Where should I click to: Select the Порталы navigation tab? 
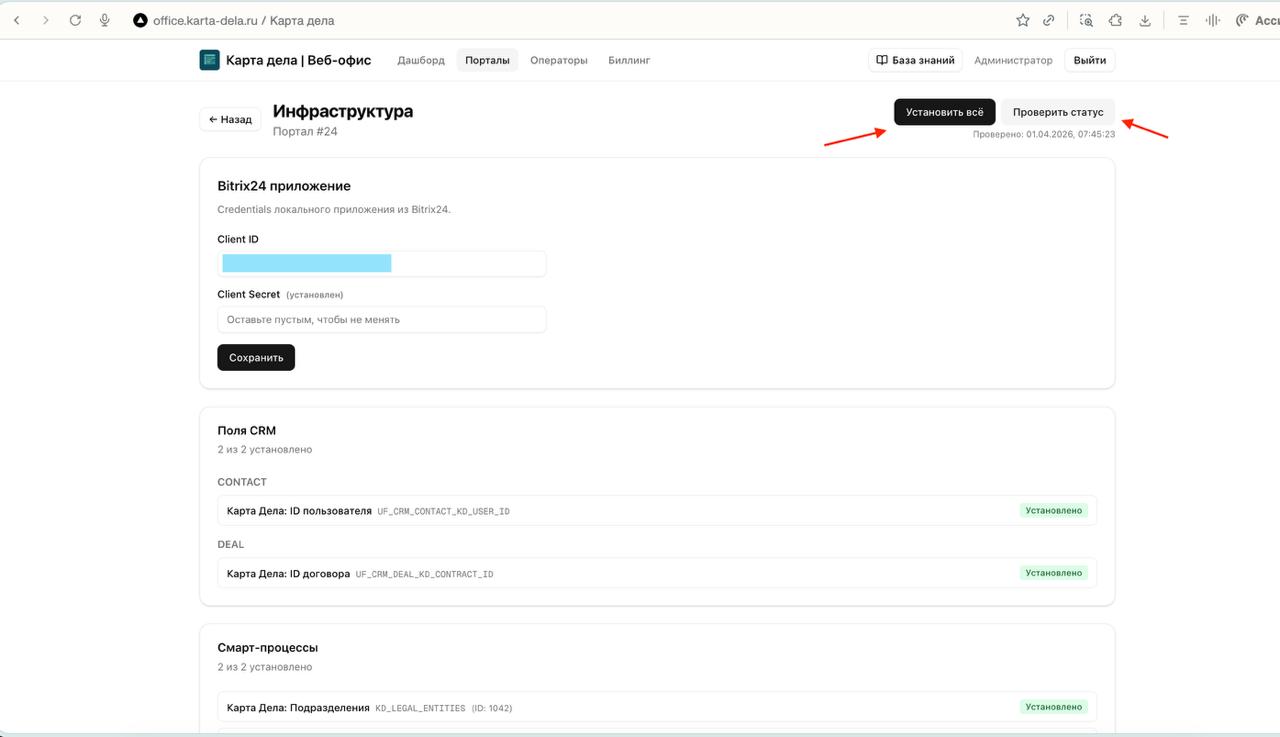pos(487,60)
